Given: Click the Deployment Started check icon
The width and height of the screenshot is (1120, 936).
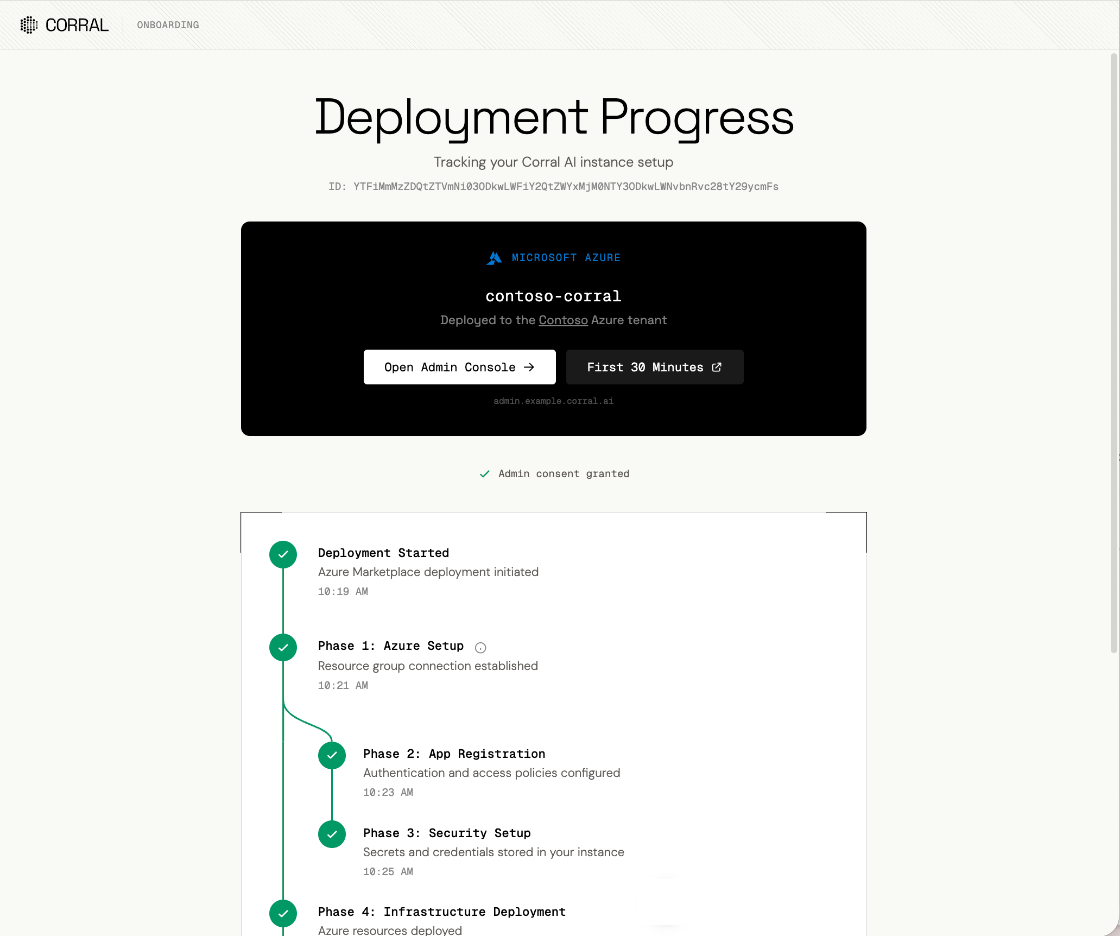Looking at the screenshot, I should 283,554.
